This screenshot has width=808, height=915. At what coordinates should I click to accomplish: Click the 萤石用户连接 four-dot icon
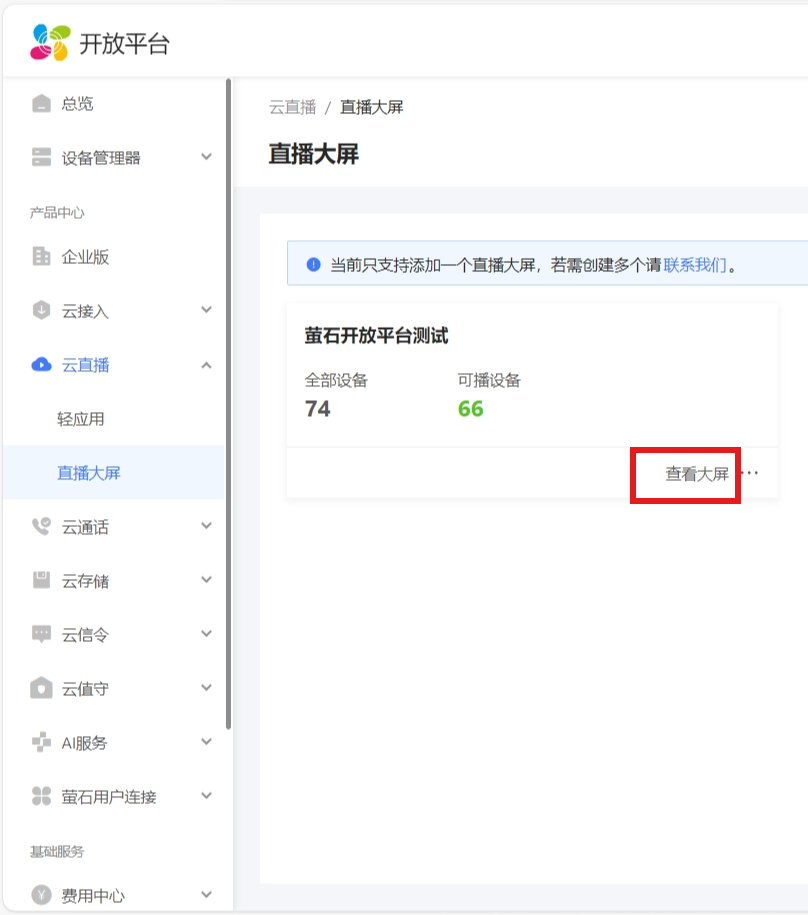click(41, 796)
